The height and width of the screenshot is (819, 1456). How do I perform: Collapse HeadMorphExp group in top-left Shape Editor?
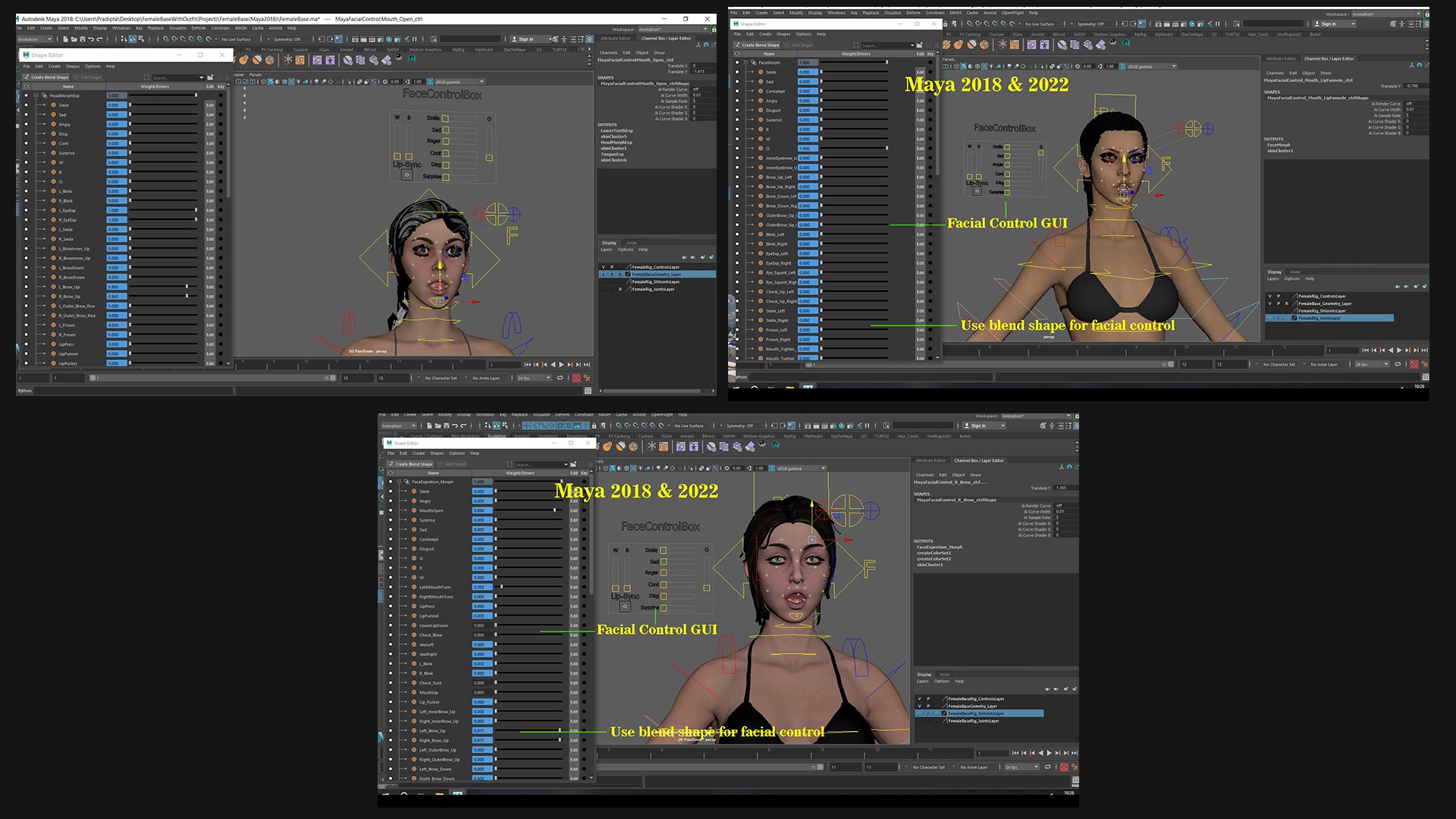point(36,96)
